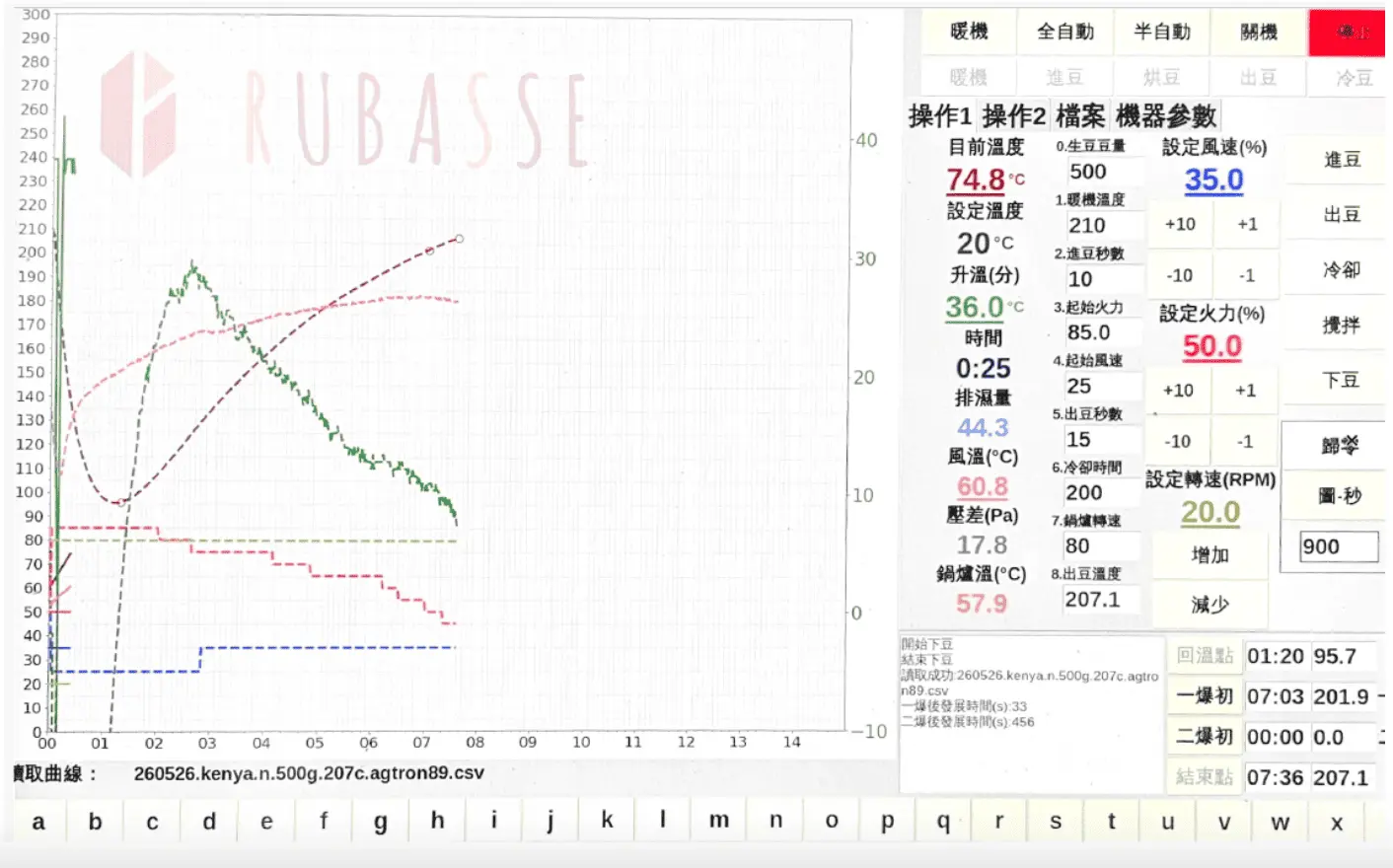The image size is (1393, 868).
Task: Click the loaded curve filename text
Action: coord(309,773)
